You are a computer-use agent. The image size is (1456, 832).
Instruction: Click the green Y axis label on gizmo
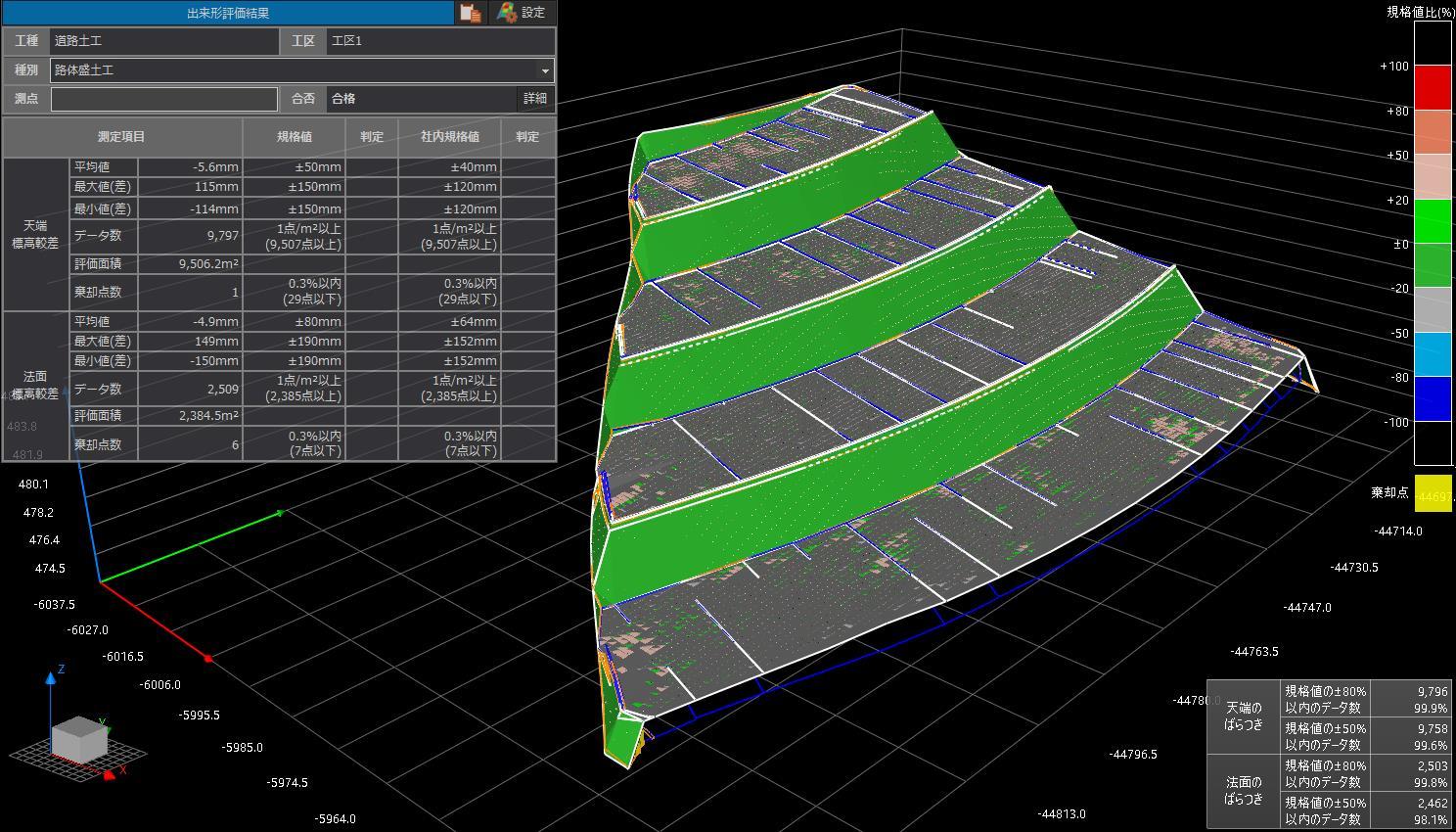pos(103,723)
